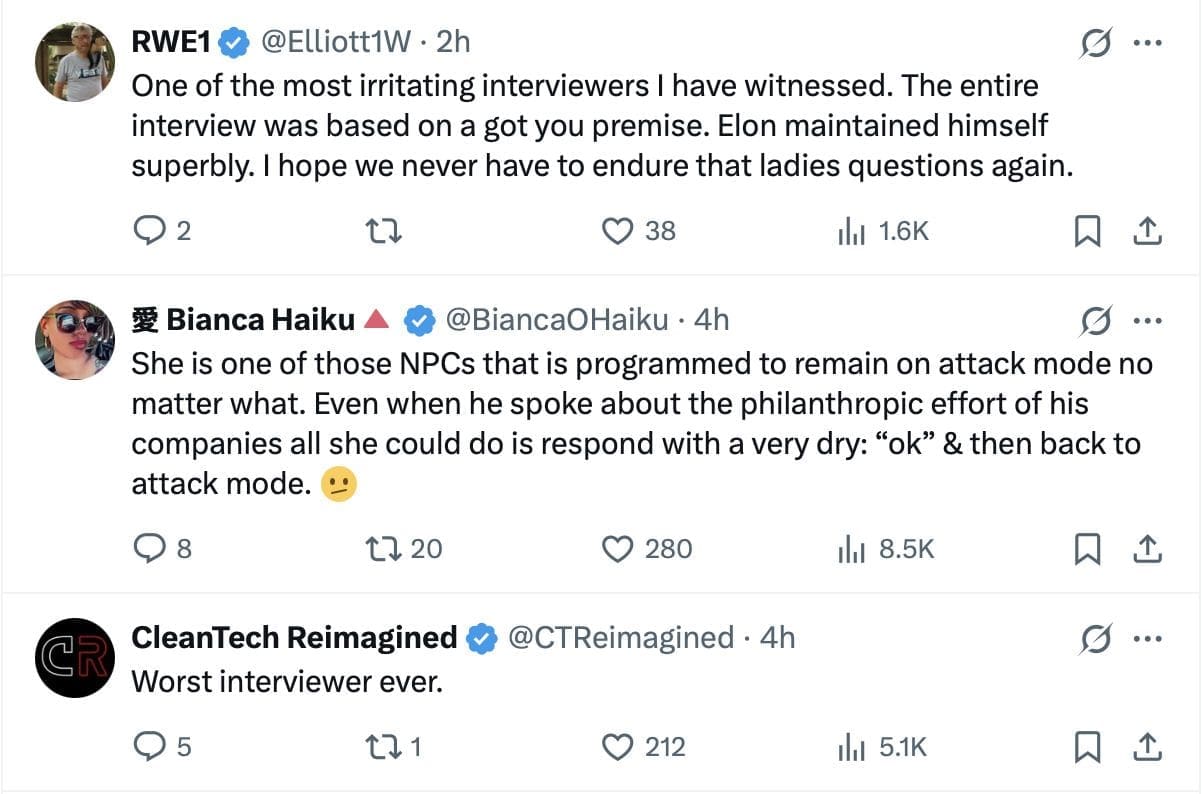Bookmark RWE1's tweet
Screen dimensions: 1202x794
click(1087, 232)
